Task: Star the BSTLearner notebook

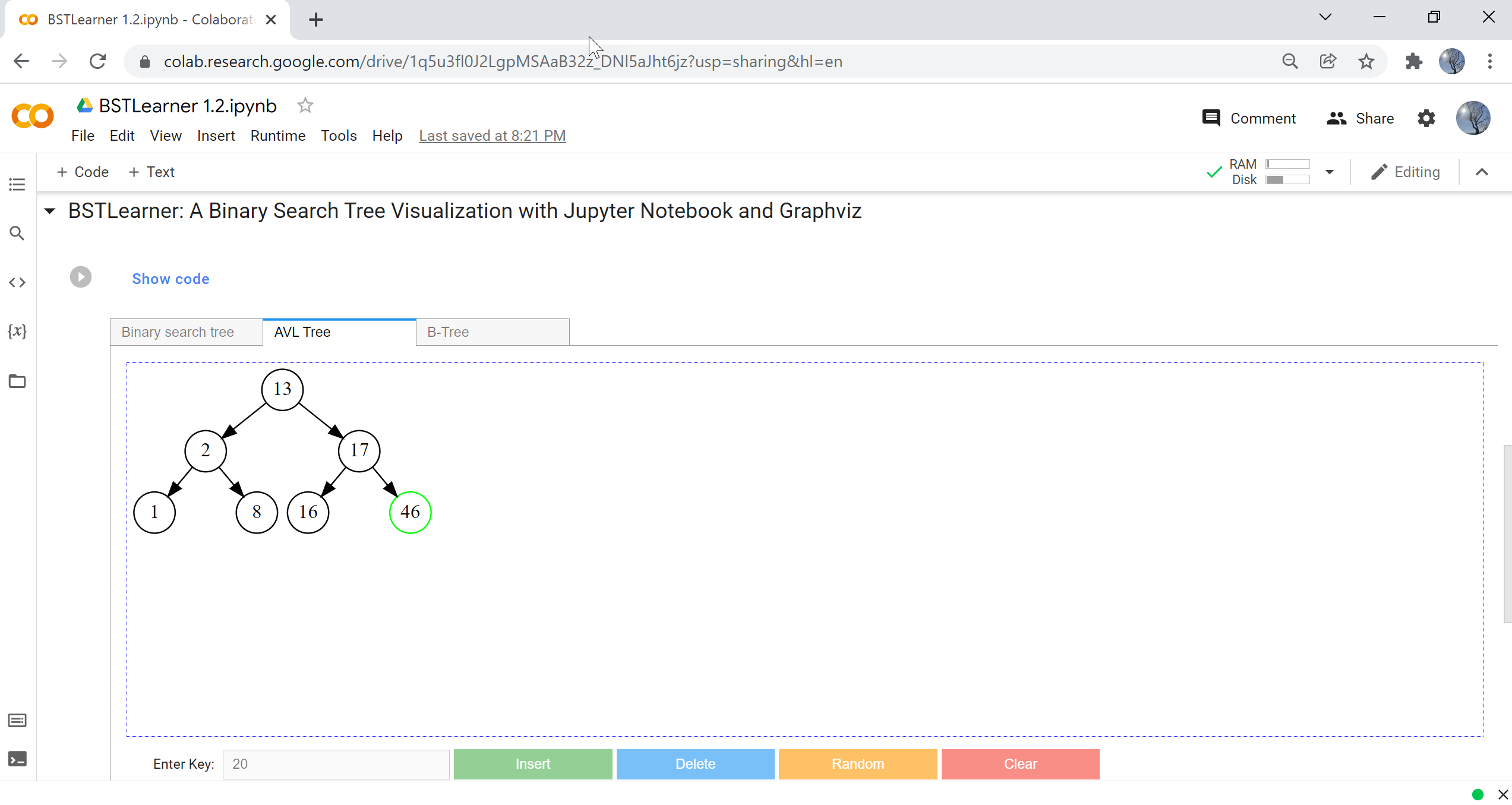Action: point(305,105)
